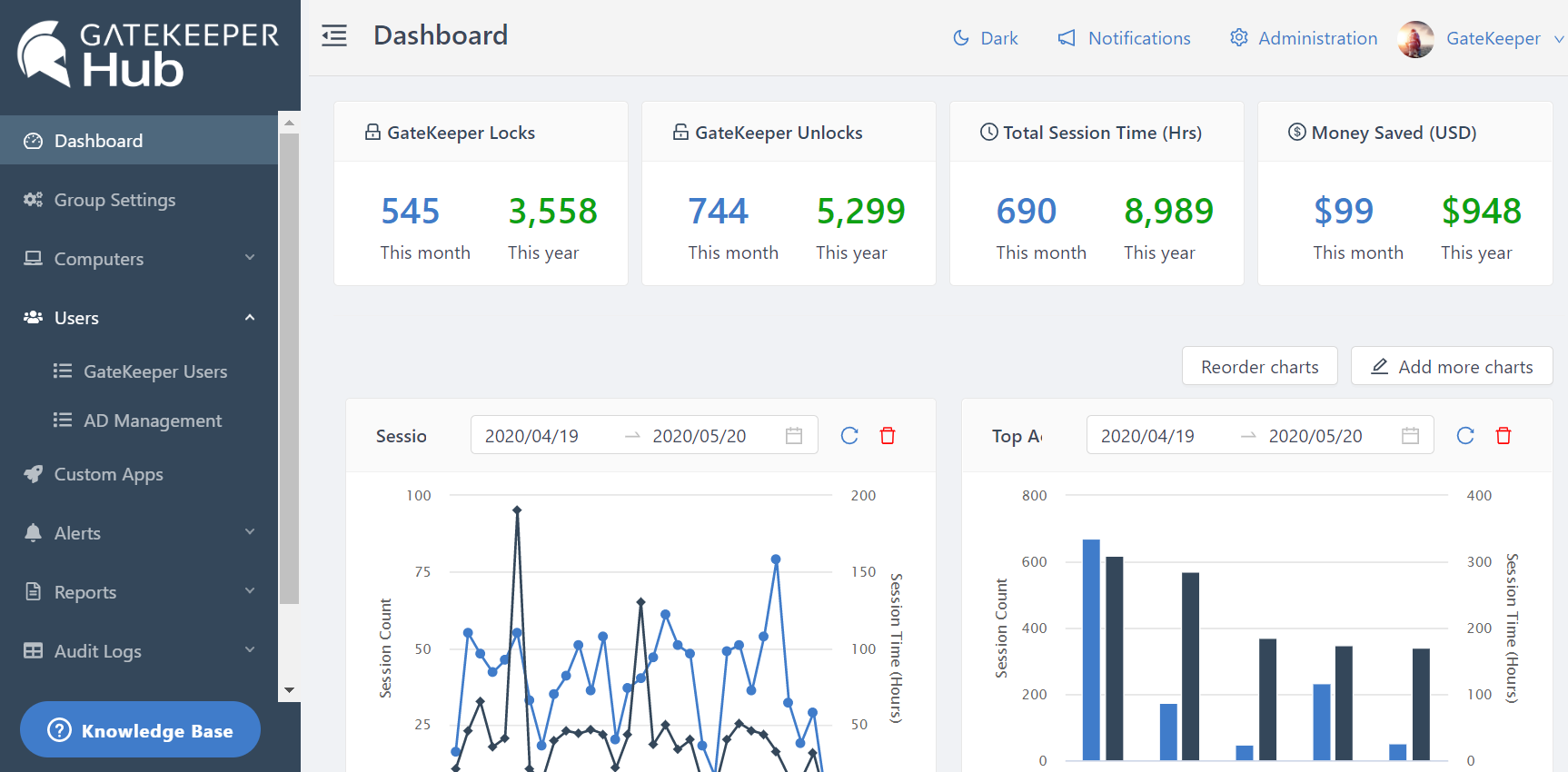Click the calendar icon in Session date range
This screenshot has height=772, width=1568.
tap(794, 436)
